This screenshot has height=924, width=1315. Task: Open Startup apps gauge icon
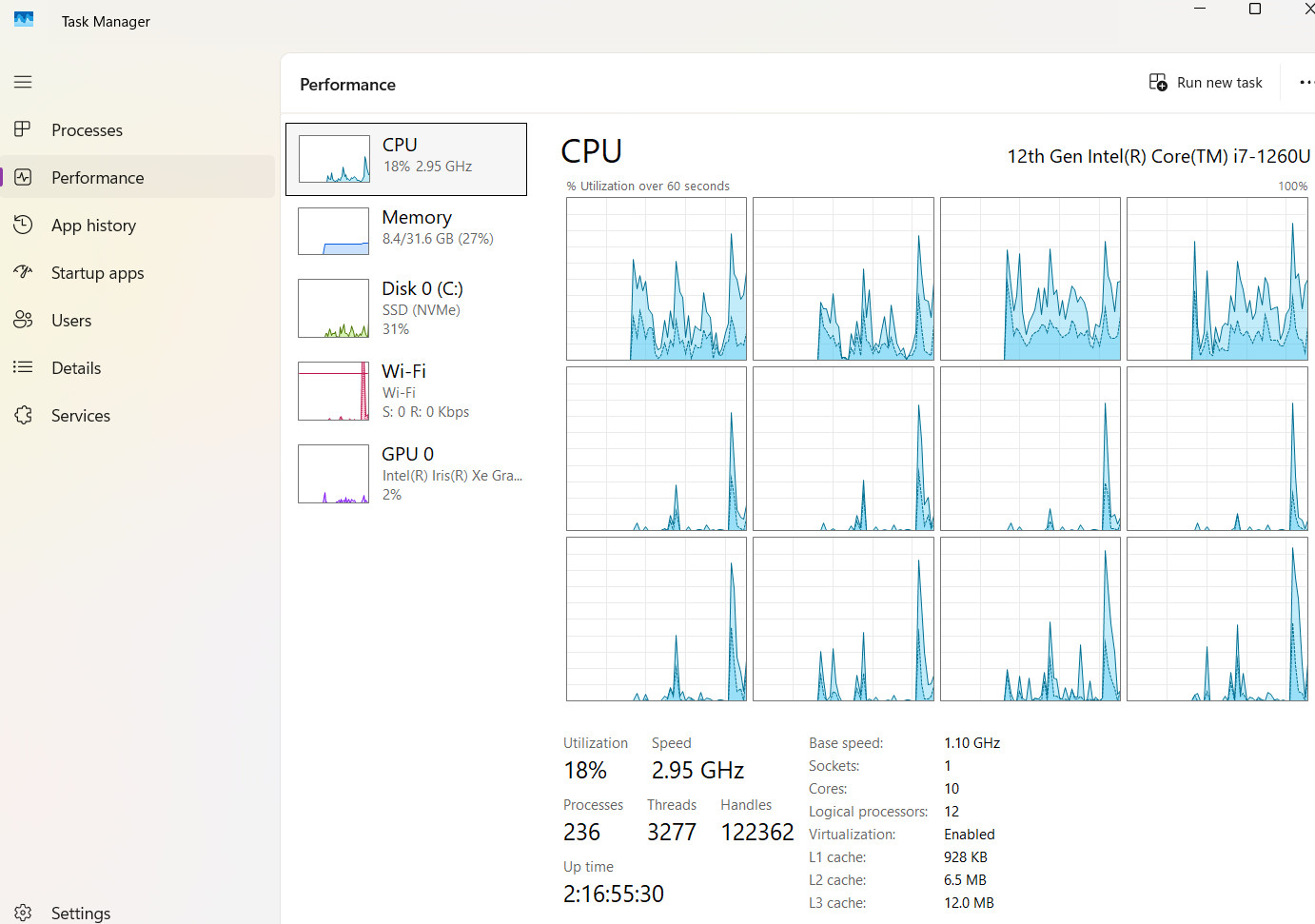[23, 272]
